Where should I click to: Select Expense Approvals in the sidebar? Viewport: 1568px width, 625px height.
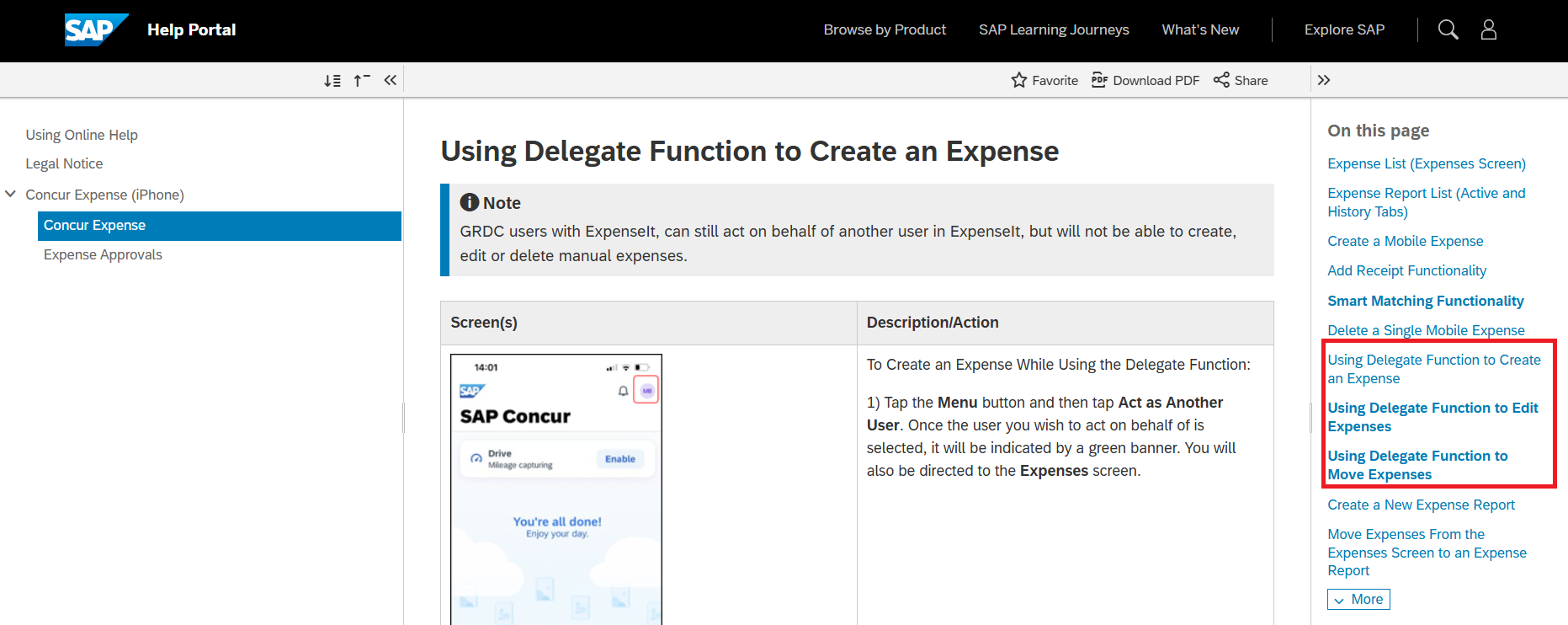click(103, 254)
